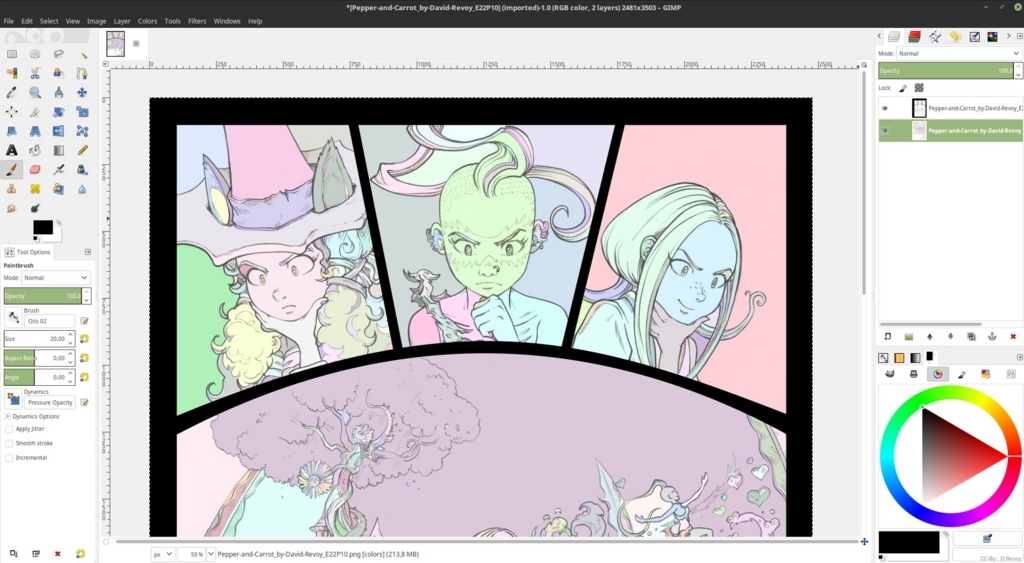The height and width of the screenshot is (563, 1024).
Task: Create a new layer in Layers panel
Action: click(x=888, y=336)
